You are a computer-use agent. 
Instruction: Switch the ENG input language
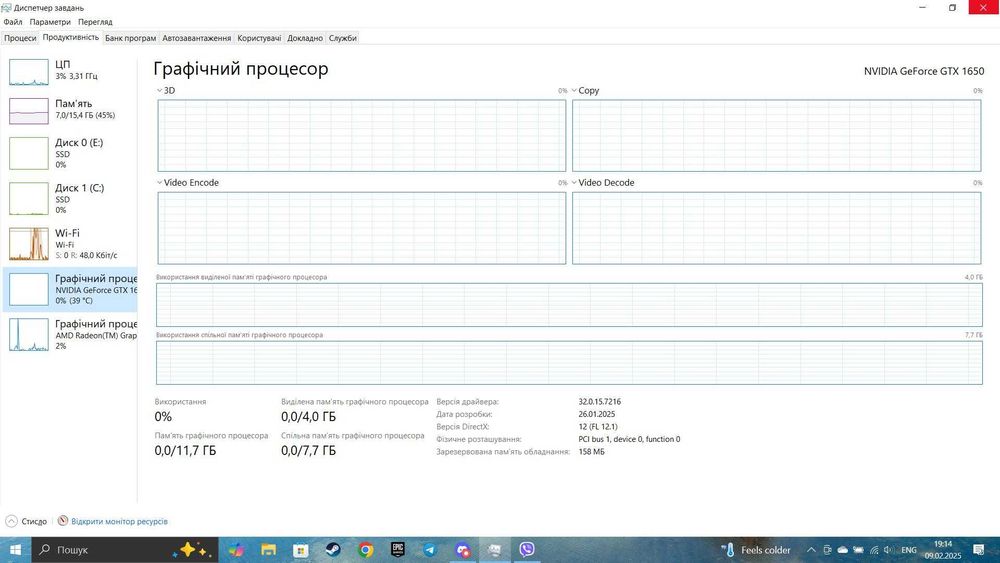tap(909, 550)
